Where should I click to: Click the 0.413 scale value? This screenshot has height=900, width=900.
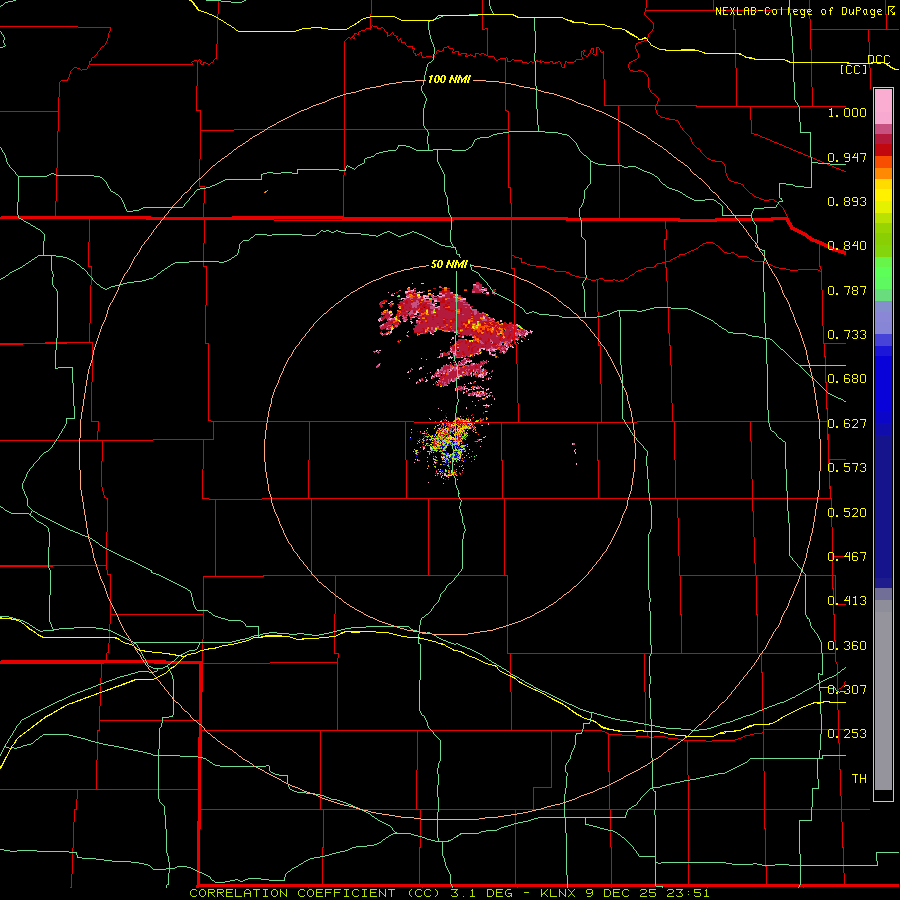(847, 601)
